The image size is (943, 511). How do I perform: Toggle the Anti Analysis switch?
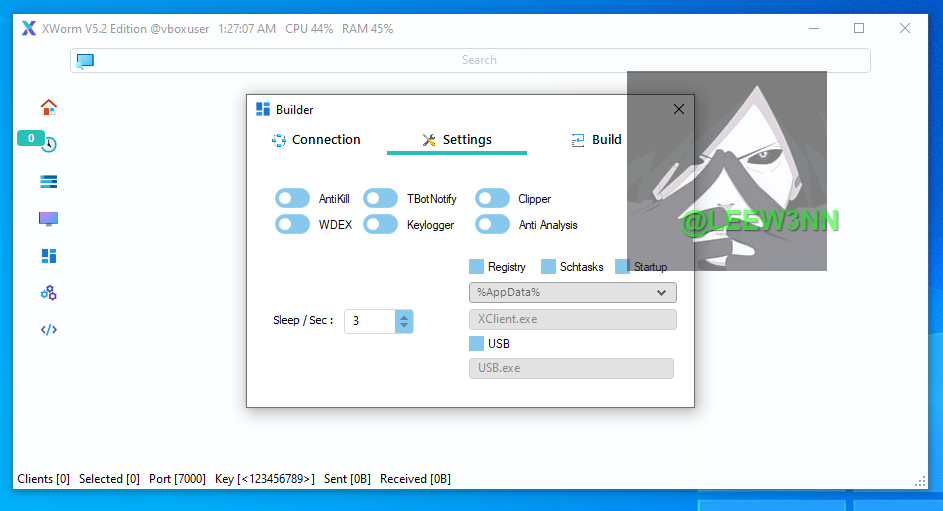pos(492,225)
